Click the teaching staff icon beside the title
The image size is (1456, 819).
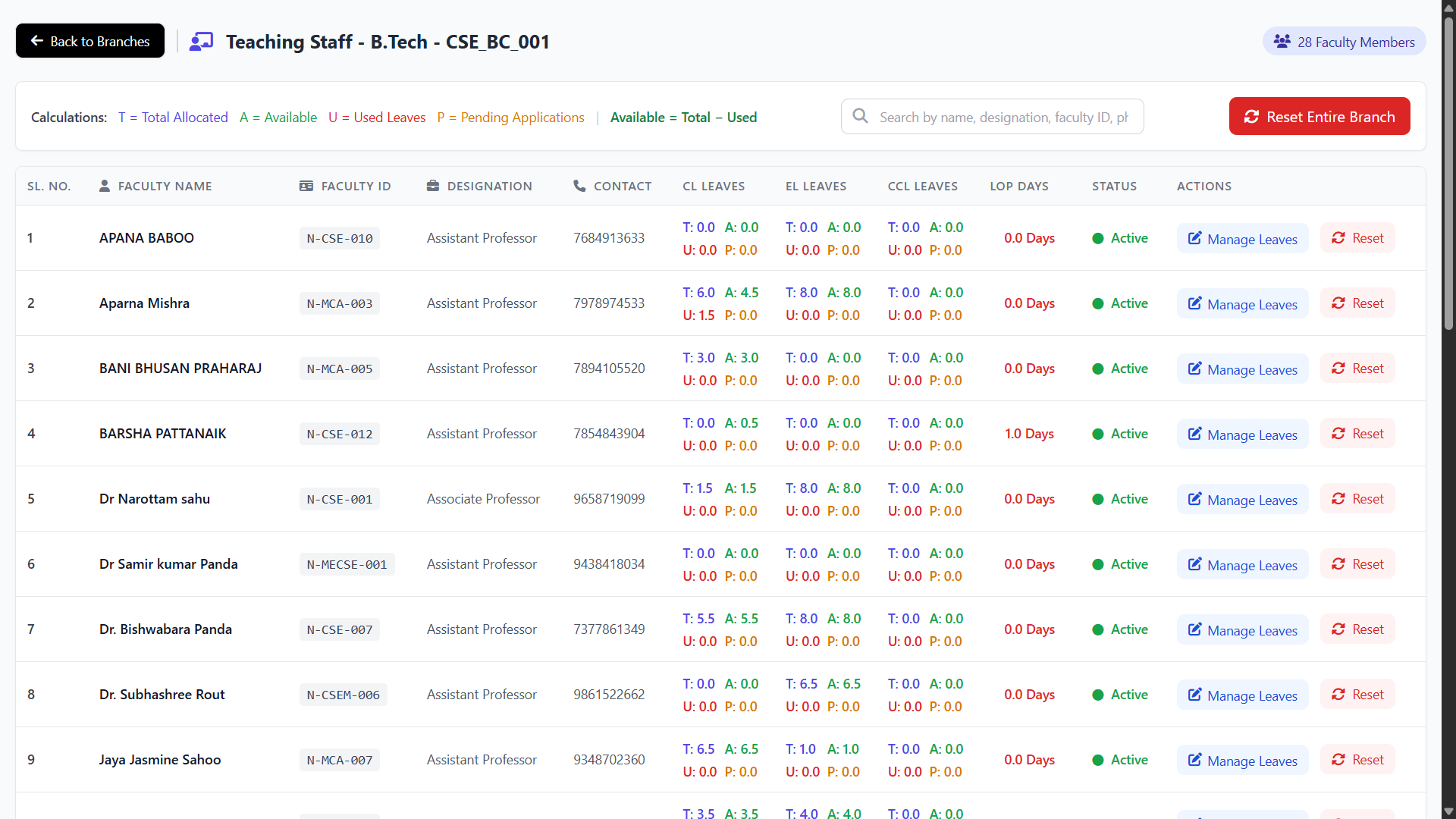tap(201, 42)
